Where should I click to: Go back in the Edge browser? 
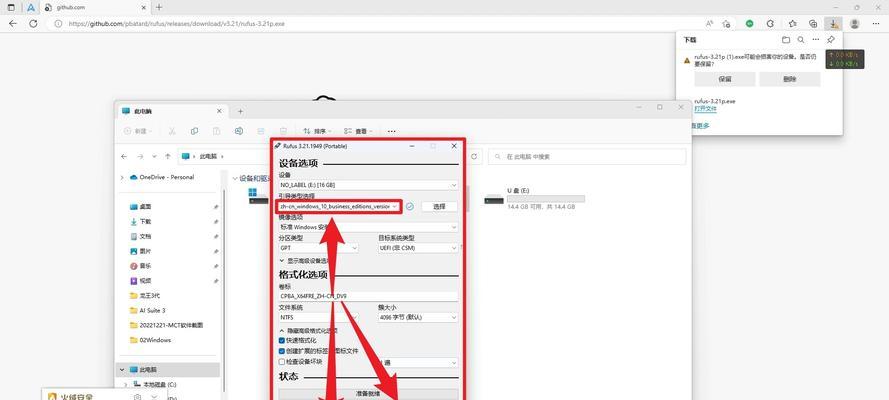[13, 24]
